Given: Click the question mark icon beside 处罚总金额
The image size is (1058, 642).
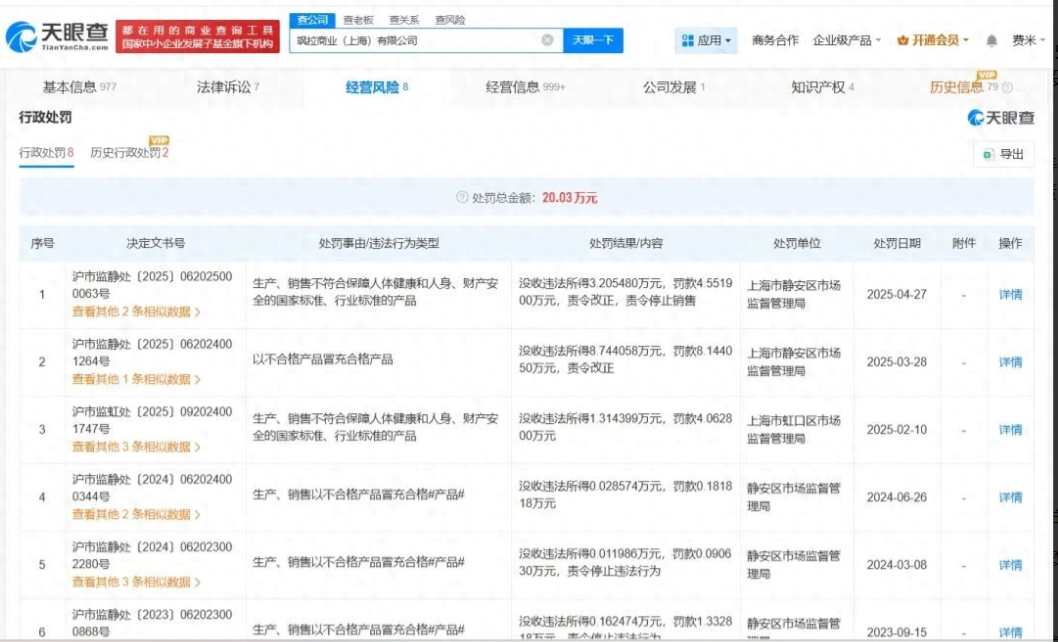Looking at the screenshot, I should 462,198.
